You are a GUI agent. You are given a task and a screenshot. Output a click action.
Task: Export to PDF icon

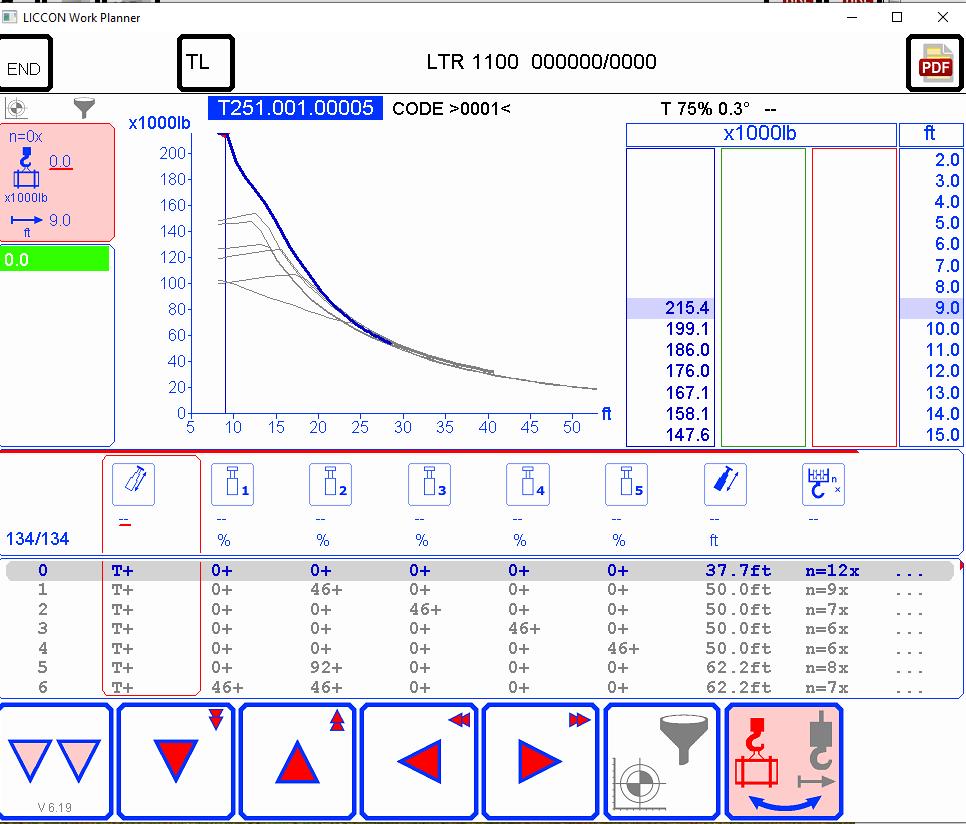click(935, 63)
